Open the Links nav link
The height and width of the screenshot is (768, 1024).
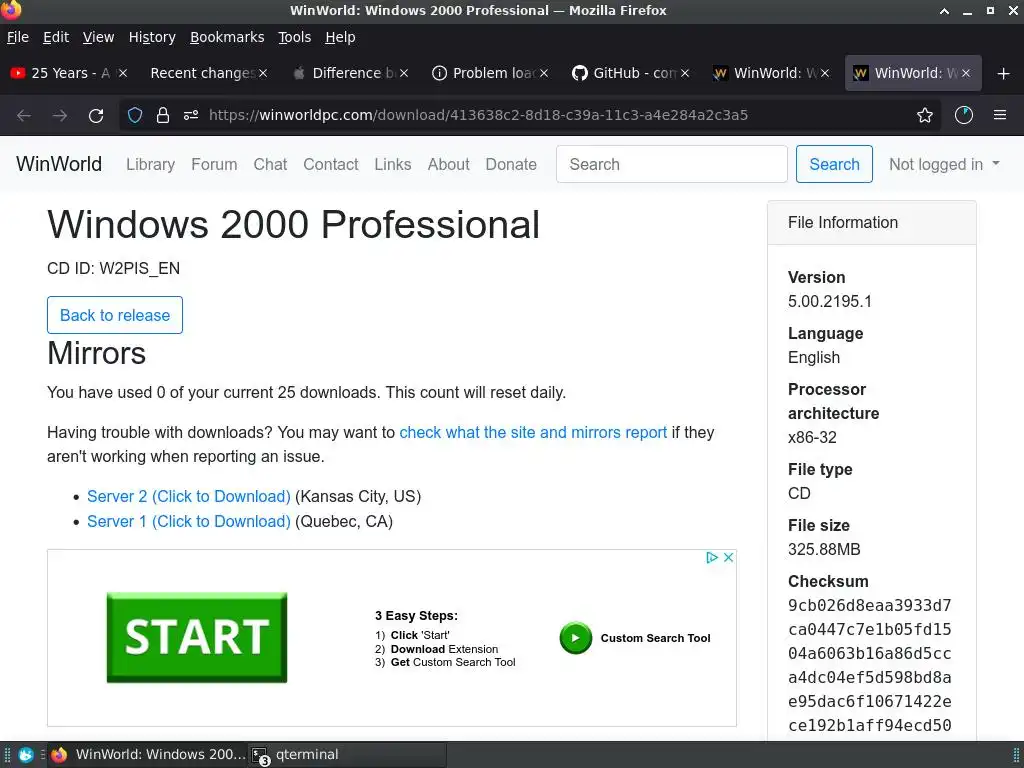(392, 165)
